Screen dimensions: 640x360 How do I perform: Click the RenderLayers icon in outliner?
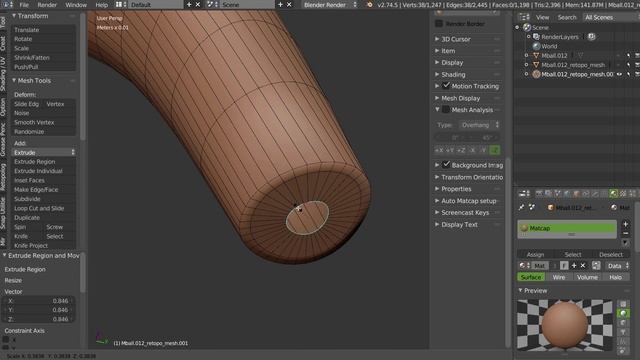pos(536,37)
